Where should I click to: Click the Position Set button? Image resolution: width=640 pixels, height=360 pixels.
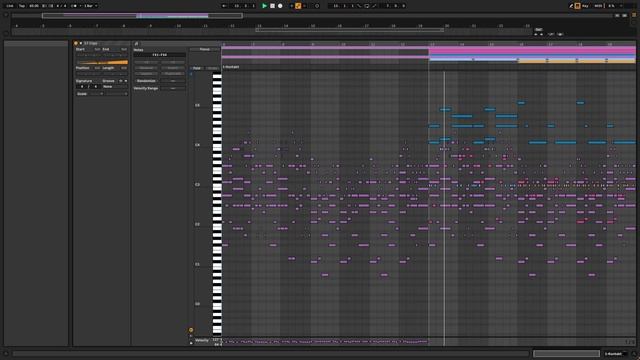click(x=97, y=68)
